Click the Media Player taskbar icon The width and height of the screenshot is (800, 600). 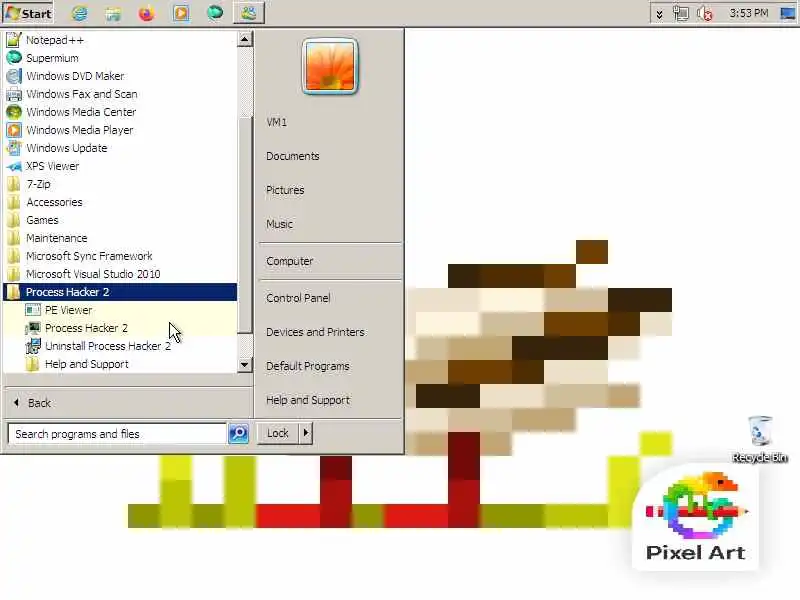coord(181,13)
